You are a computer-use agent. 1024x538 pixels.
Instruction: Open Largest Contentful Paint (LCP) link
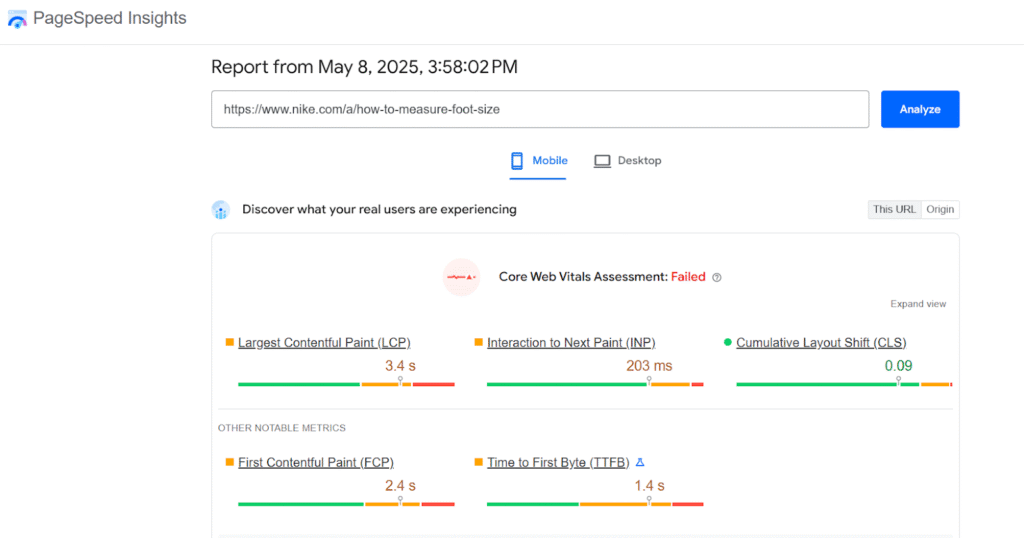[x=324, y=342]
